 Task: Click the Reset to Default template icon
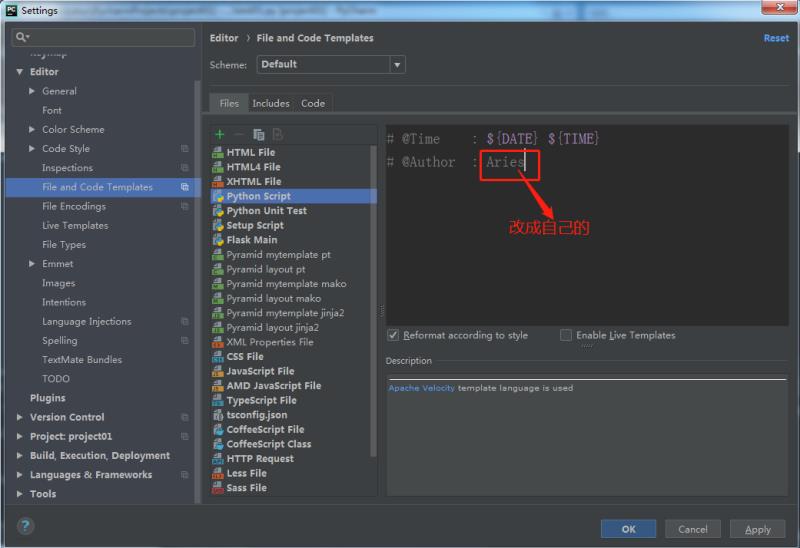[x=278, y=134]
